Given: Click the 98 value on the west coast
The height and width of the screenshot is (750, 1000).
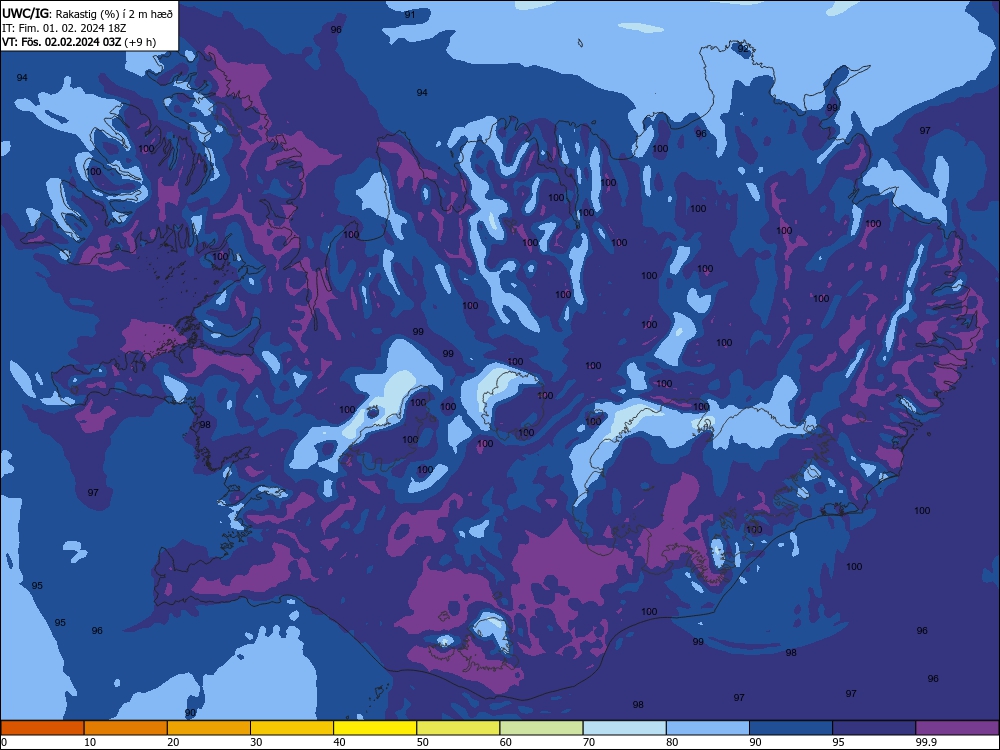Looking at the screenshot, I should pos(205,424).
